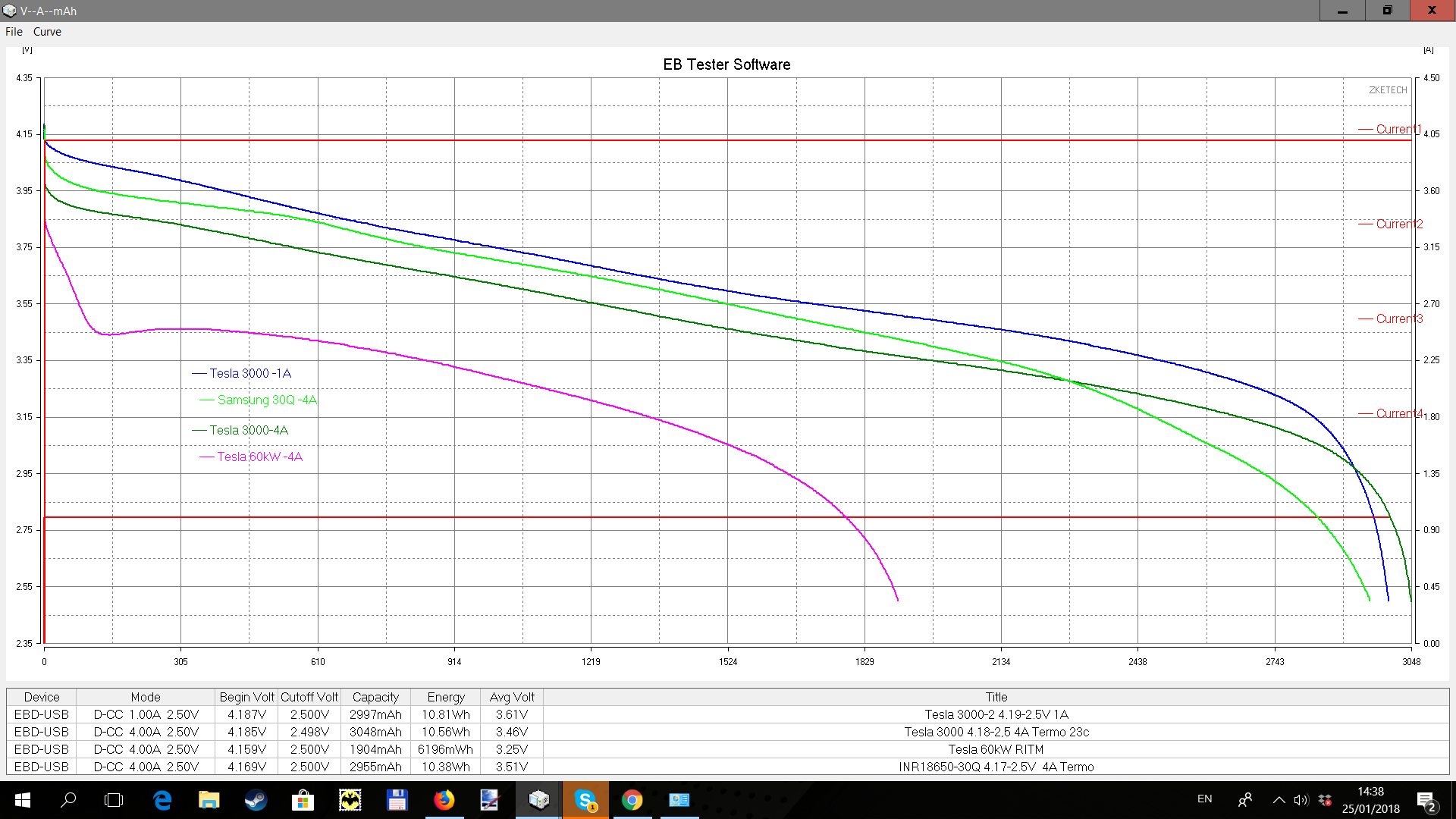Open File Explorer from taskbar

coord(209,800)
